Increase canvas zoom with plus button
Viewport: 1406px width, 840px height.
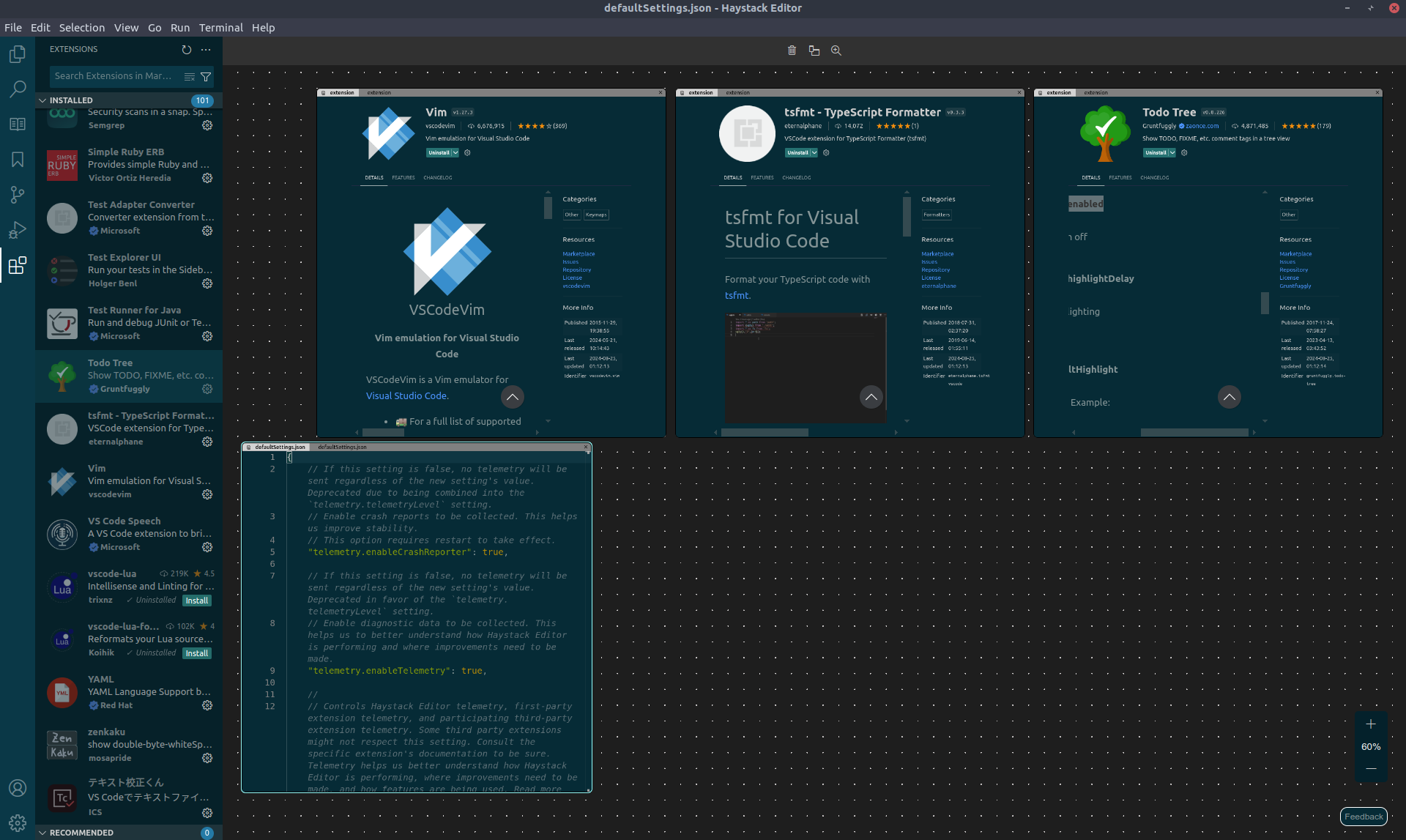click(1371, 724)
